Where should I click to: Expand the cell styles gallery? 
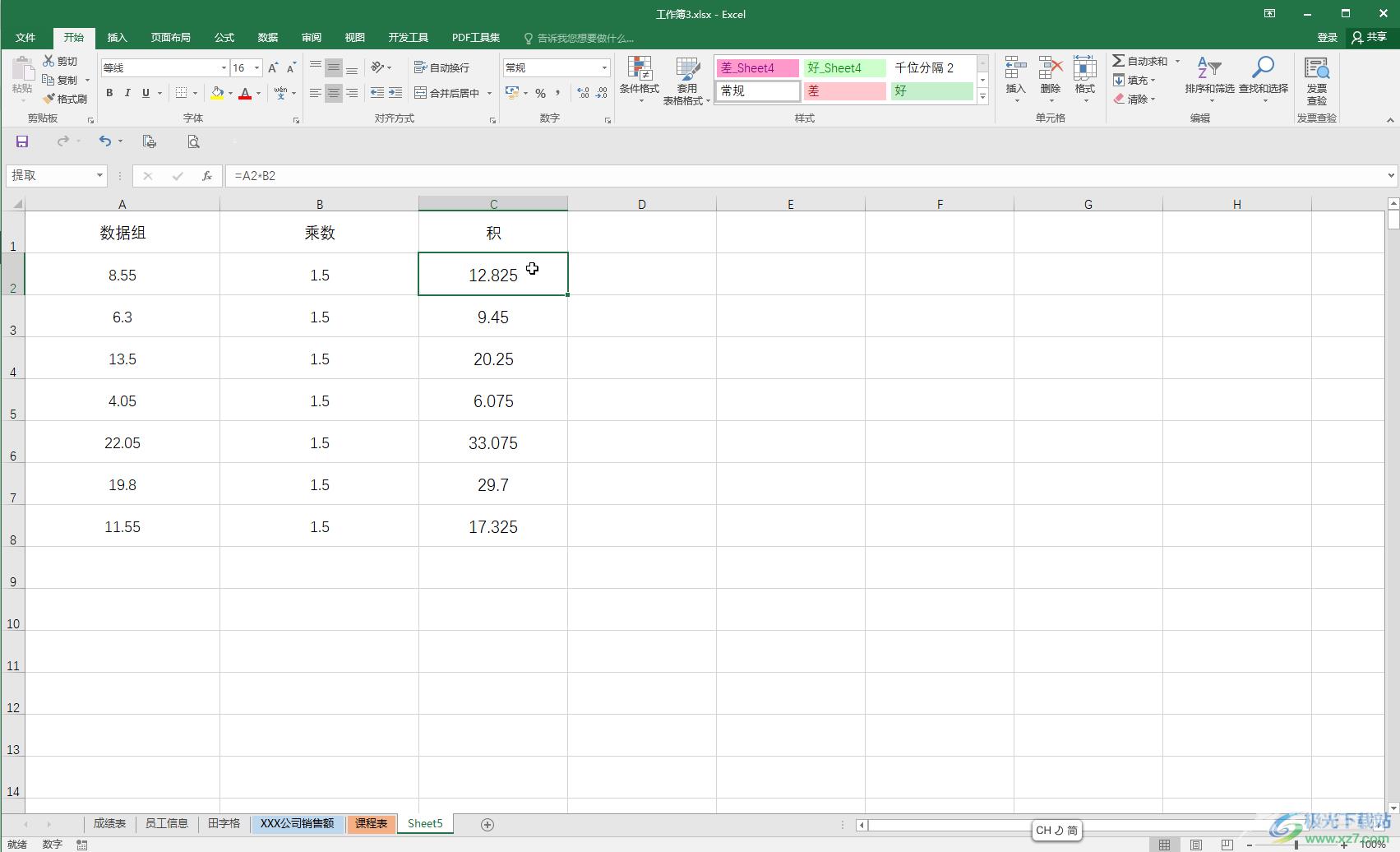pos(982,97)
